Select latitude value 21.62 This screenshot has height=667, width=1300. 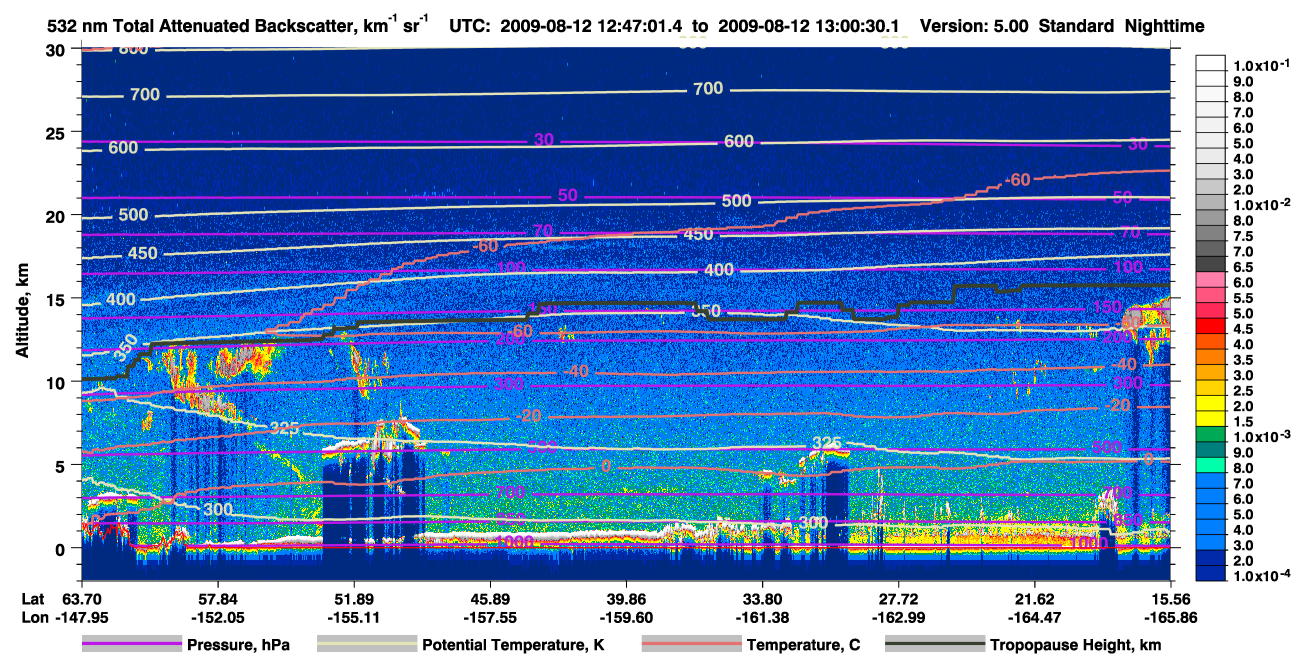[1035, 597]
